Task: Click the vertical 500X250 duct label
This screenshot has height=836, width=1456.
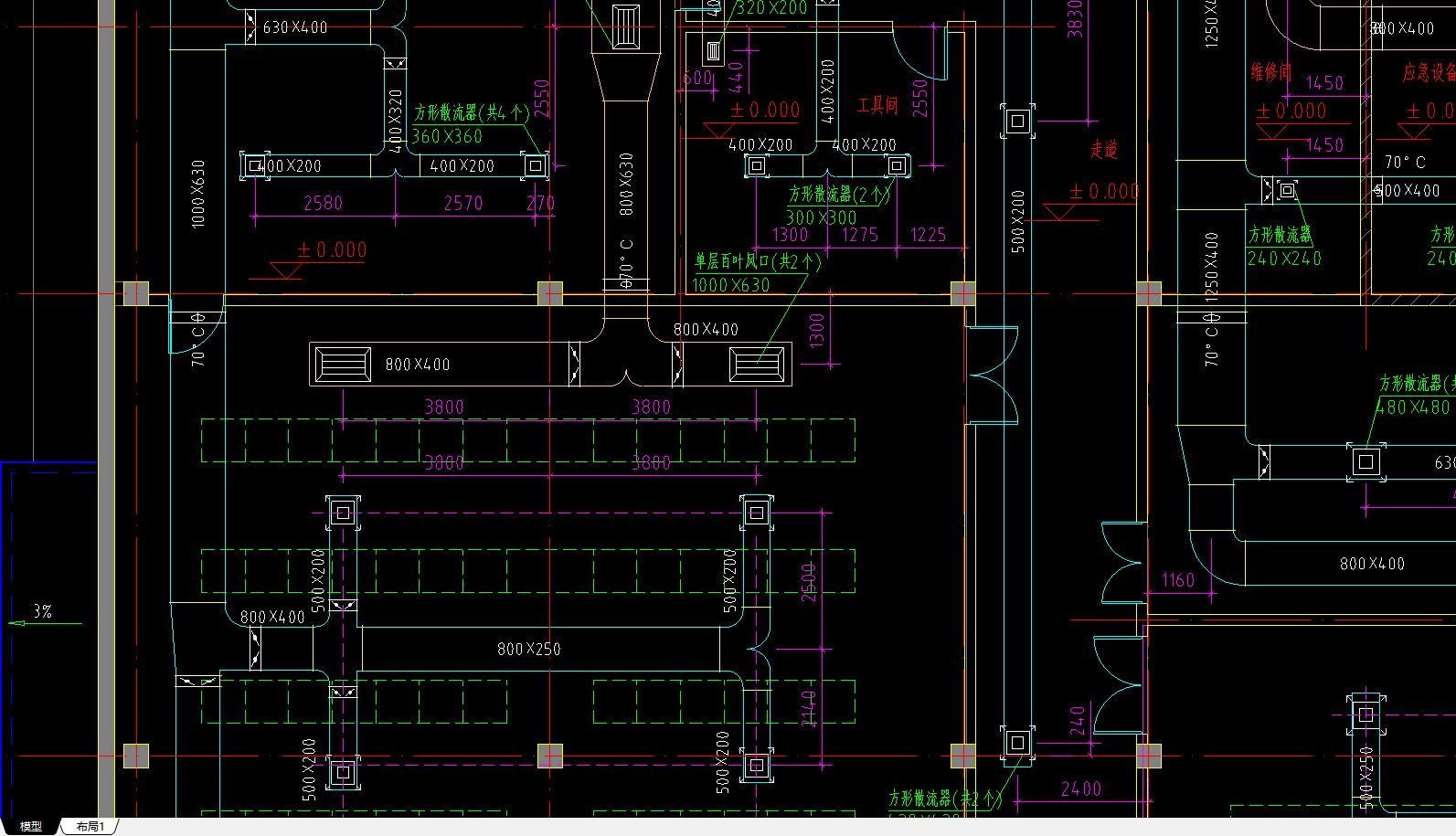Action: (x=1366, y=778)
